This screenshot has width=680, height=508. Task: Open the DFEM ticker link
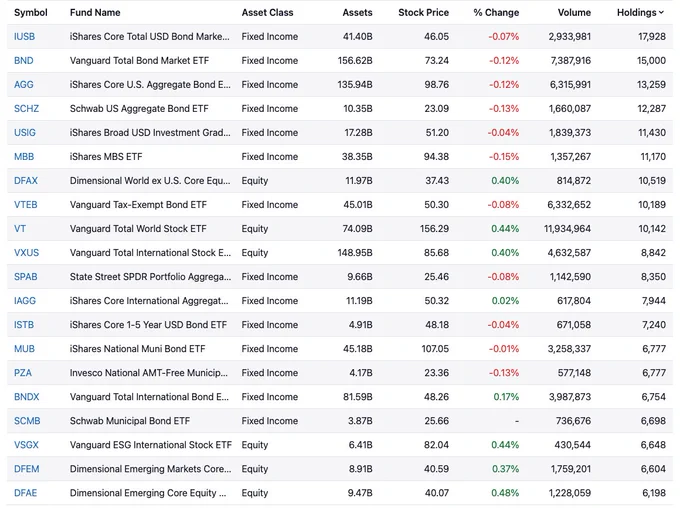[26, 469]
